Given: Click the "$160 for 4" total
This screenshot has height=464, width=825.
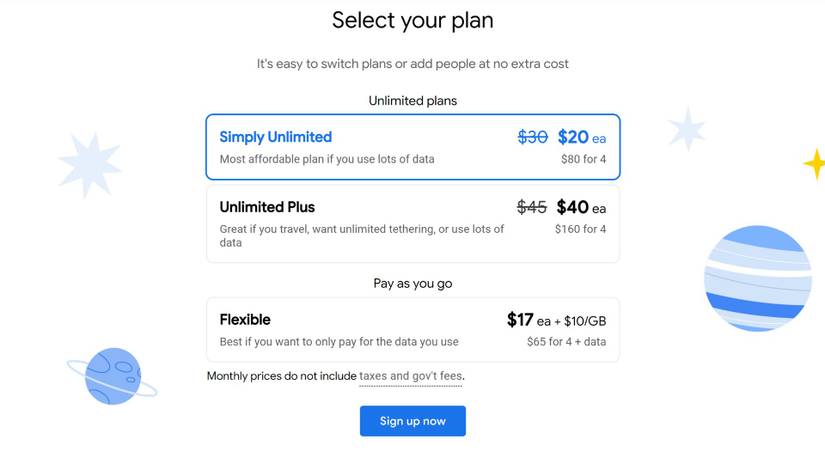Looking at the screenshot, I should pos(580,229).
